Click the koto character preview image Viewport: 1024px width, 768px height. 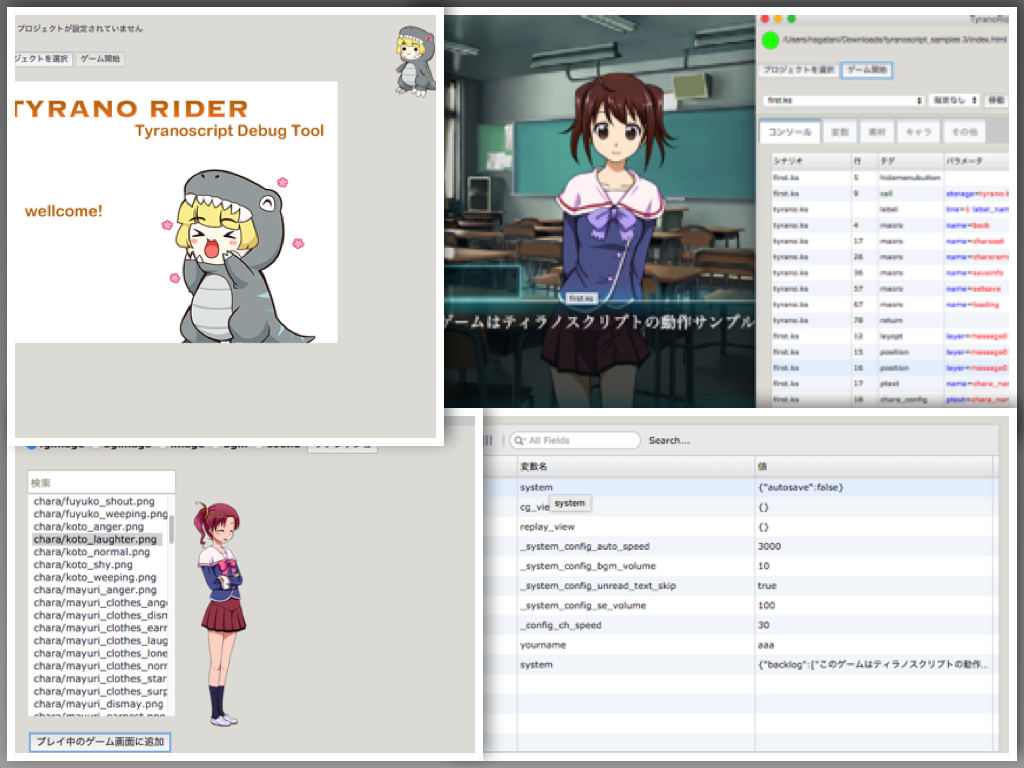point(221,613)
